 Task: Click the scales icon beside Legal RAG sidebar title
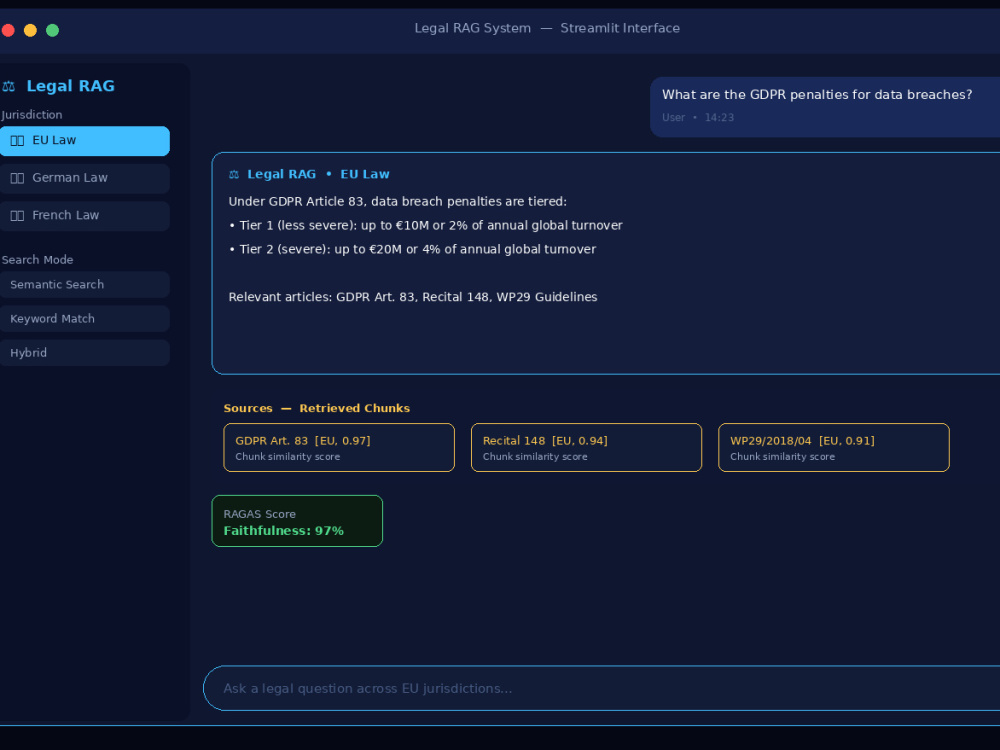pos(8,86)
